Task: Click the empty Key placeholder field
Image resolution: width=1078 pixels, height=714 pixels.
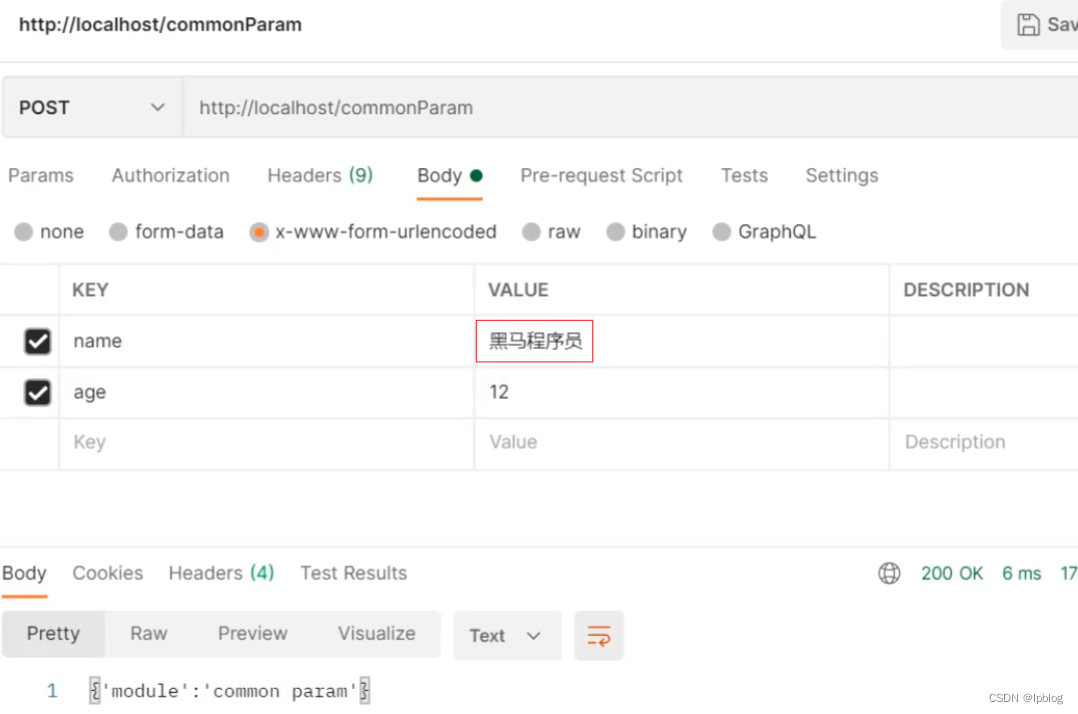Action: tap(266, 443)
